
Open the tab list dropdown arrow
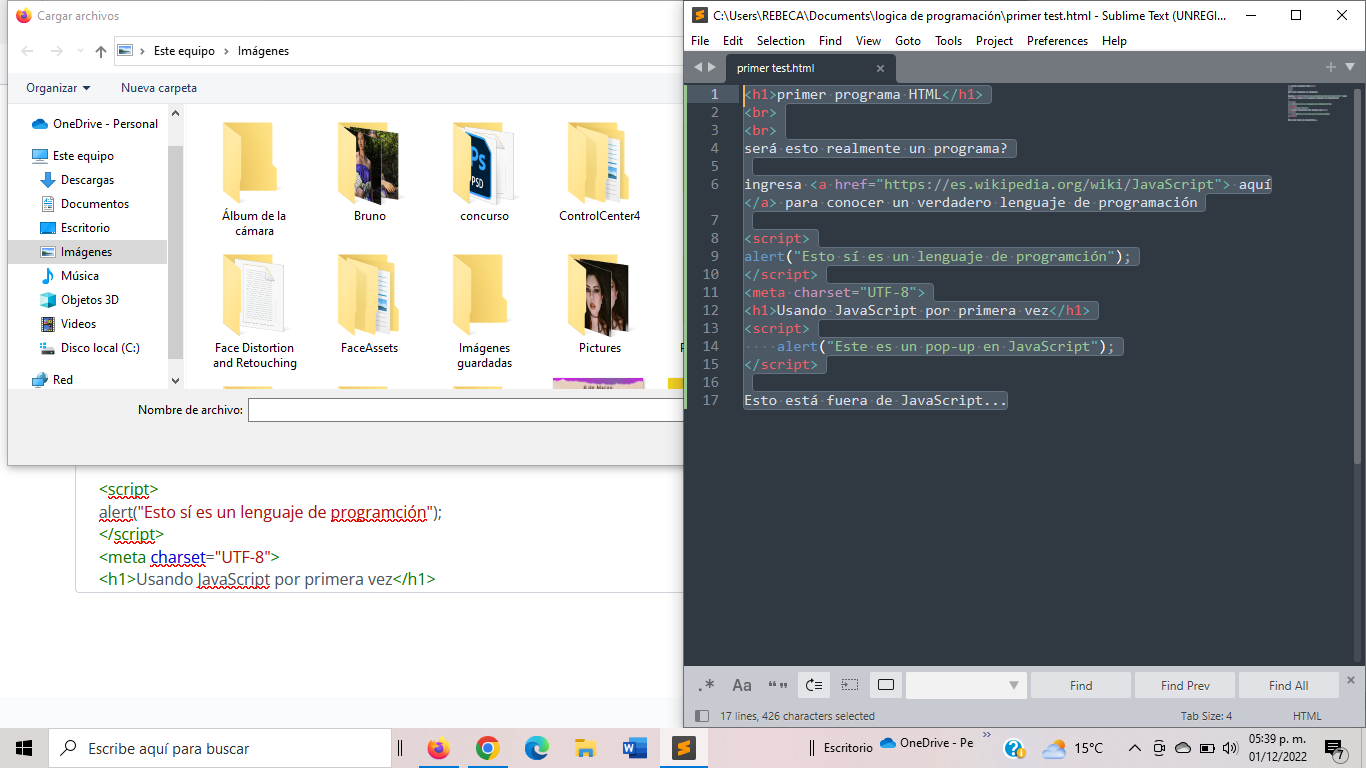1349,67
